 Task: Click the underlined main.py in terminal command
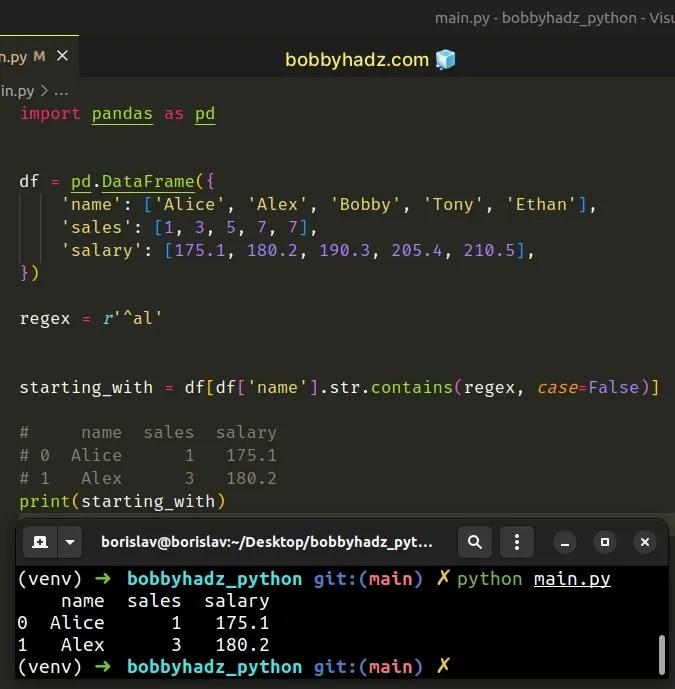[572, 579]
